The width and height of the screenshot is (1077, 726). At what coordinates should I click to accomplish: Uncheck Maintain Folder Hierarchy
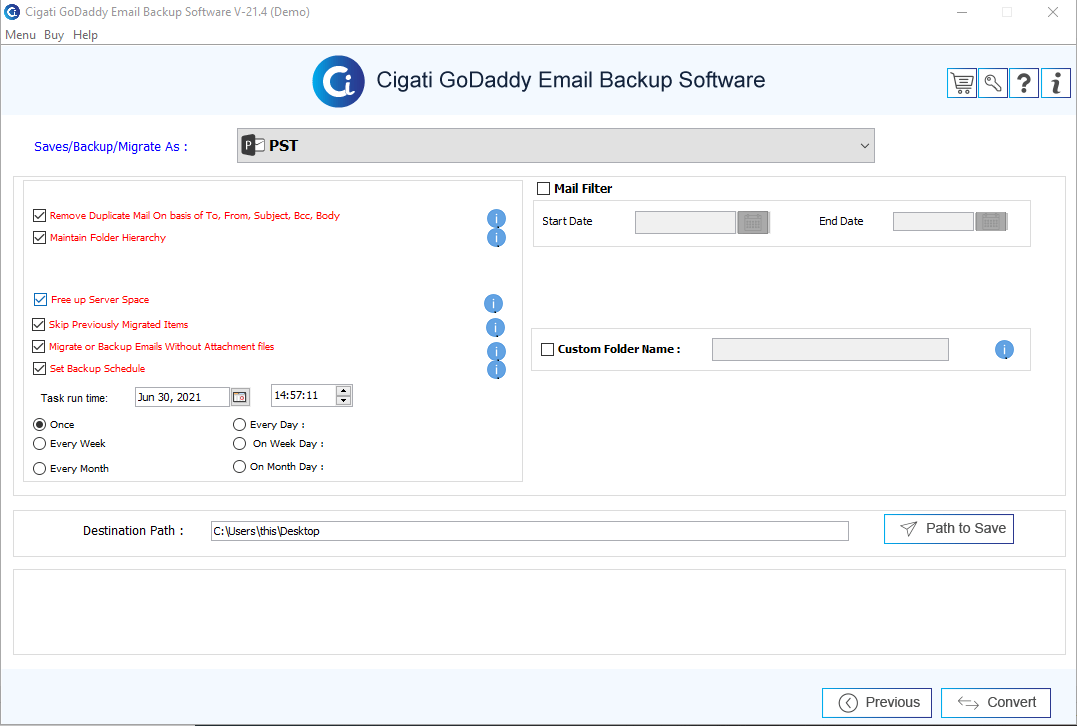click(x=40, y=238)
